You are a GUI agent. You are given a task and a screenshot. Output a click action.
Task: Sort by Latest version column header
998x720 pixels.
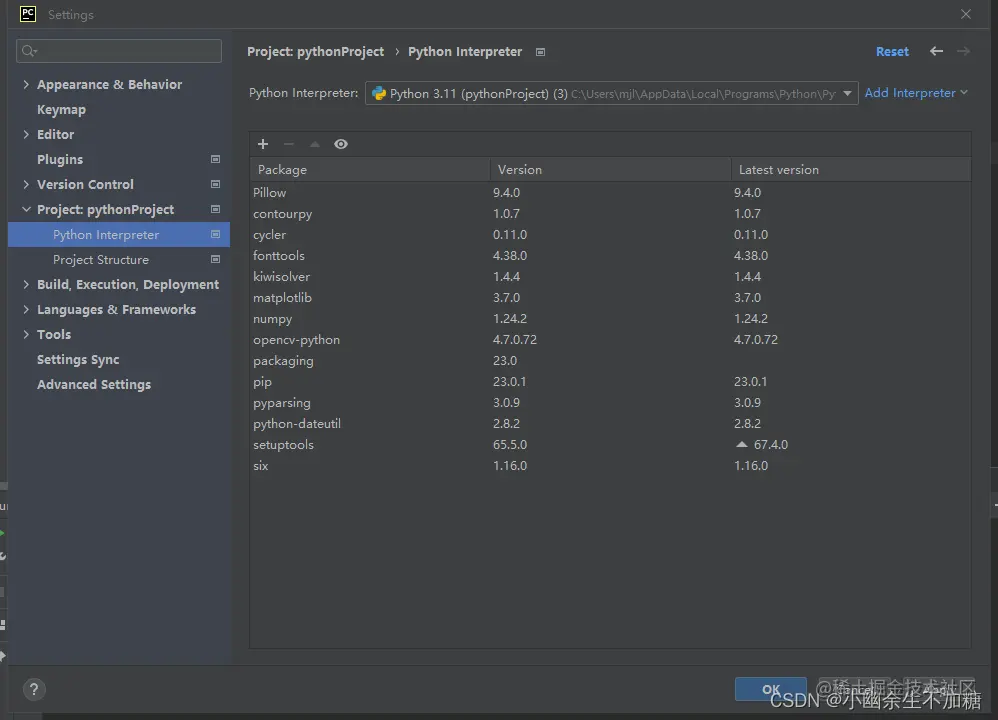pos(851,169)
